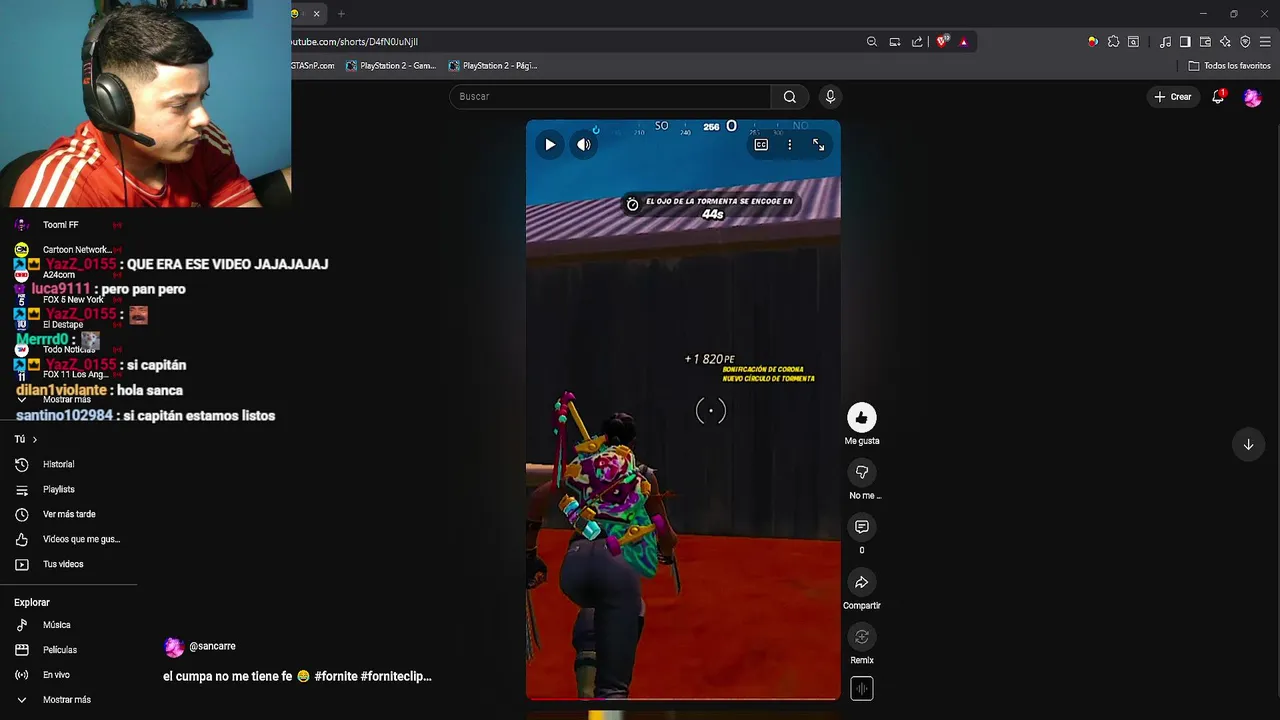Click the zoom magnifier in address bar

tap(872, 42)
